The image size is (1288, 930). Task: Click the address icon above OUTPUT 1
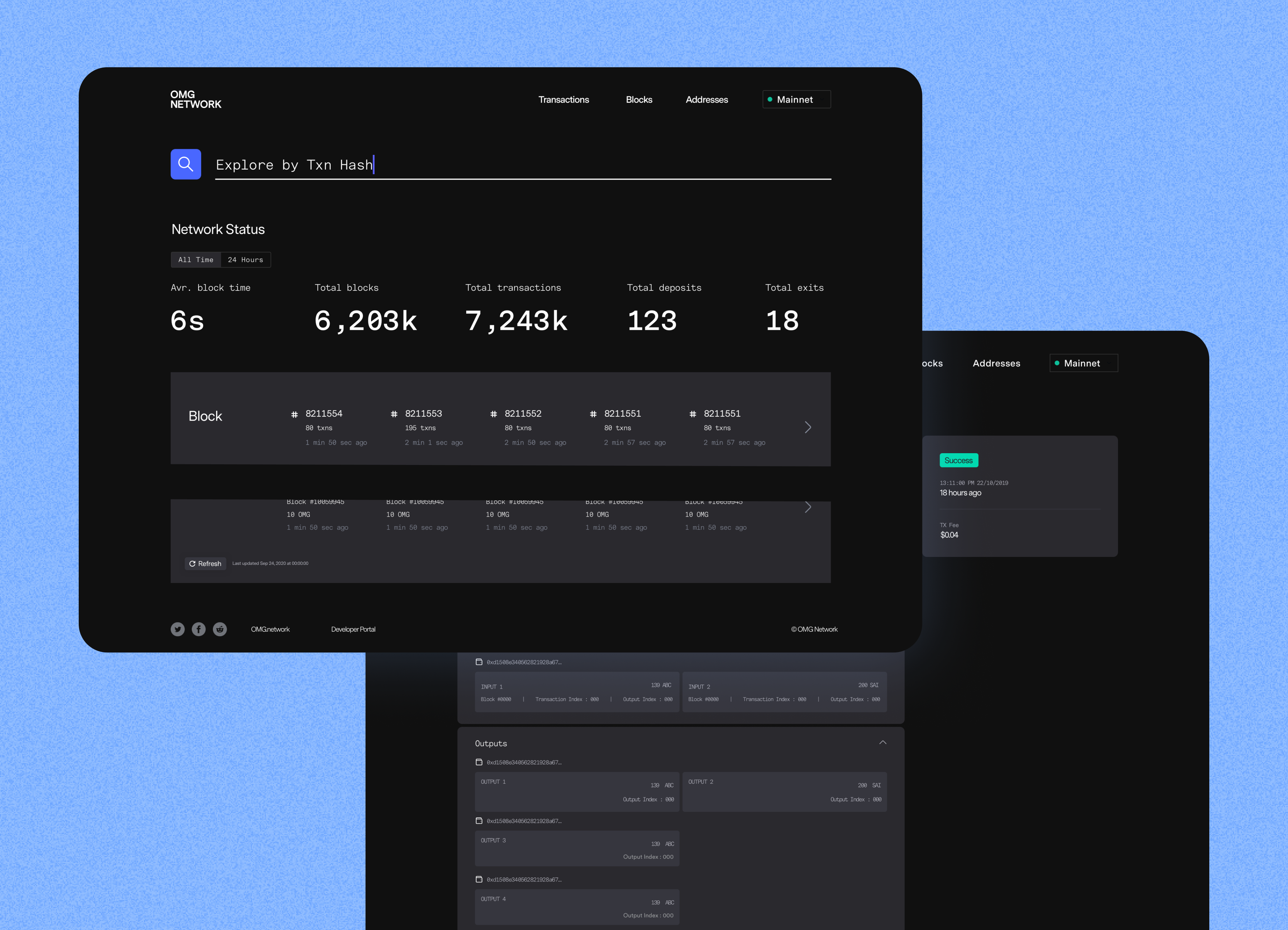point(479,763)
